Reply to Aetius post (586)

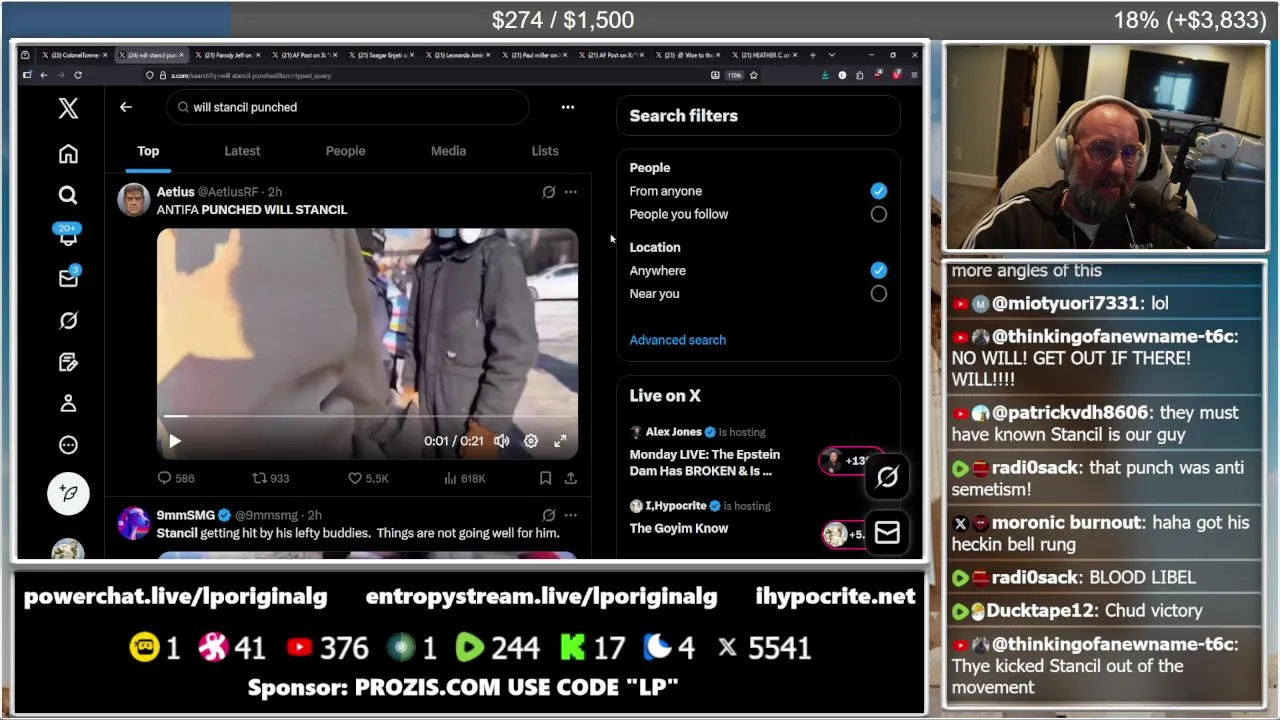tap(176, 479)
